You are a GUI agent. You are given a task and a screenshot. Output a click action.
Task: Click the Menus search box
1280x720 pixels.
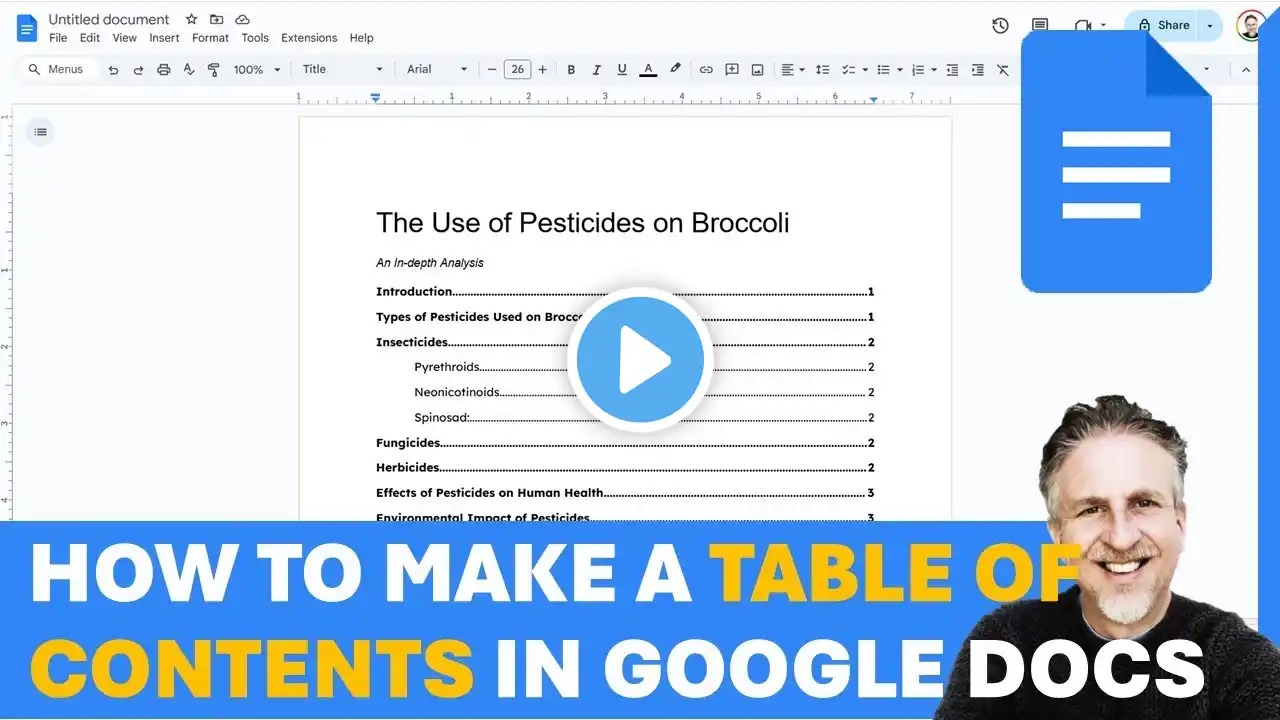pyautogui.click(x=58, y=70)
